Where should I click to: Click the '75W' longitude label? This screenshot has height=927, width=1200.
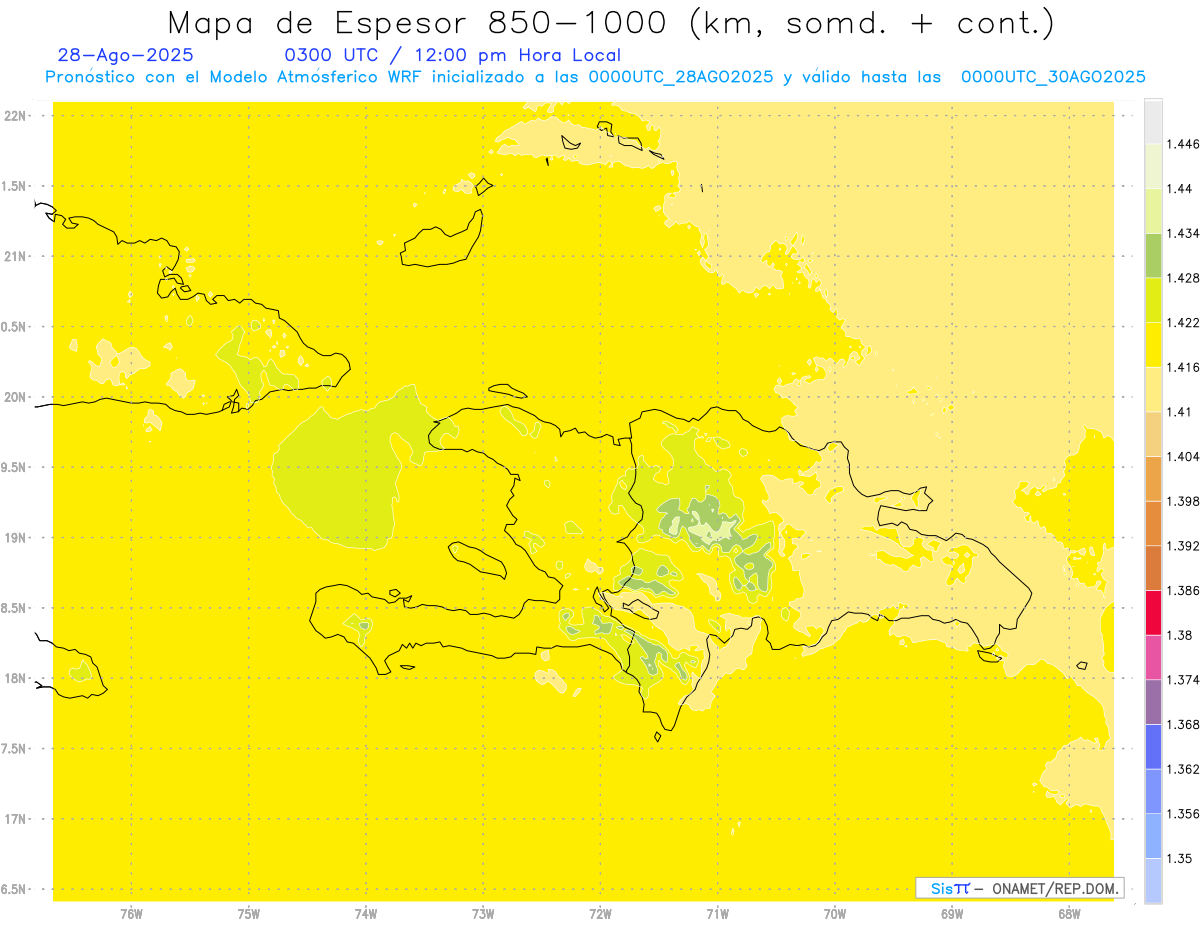point(249,913)
